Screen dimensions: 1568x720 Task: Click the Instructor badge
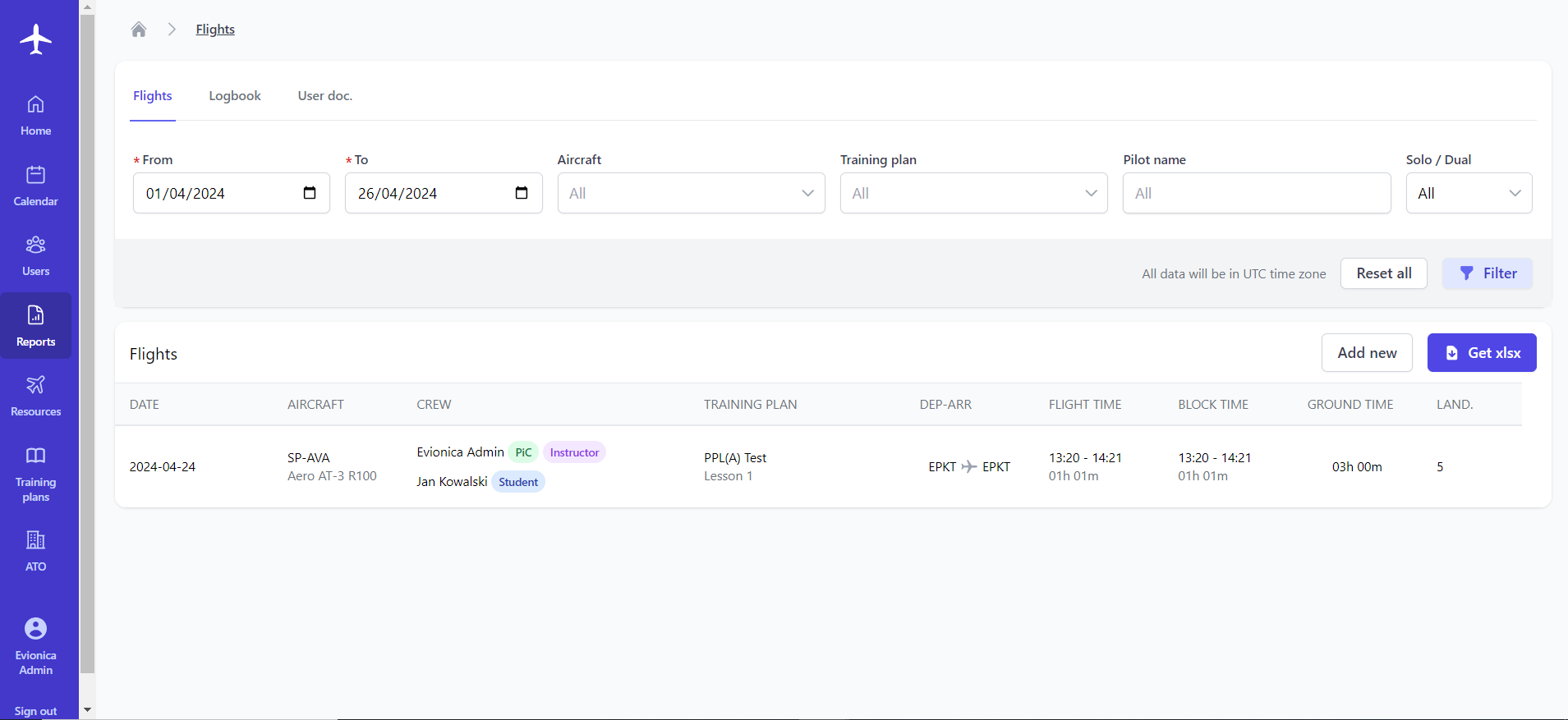(x=574, y=452)
